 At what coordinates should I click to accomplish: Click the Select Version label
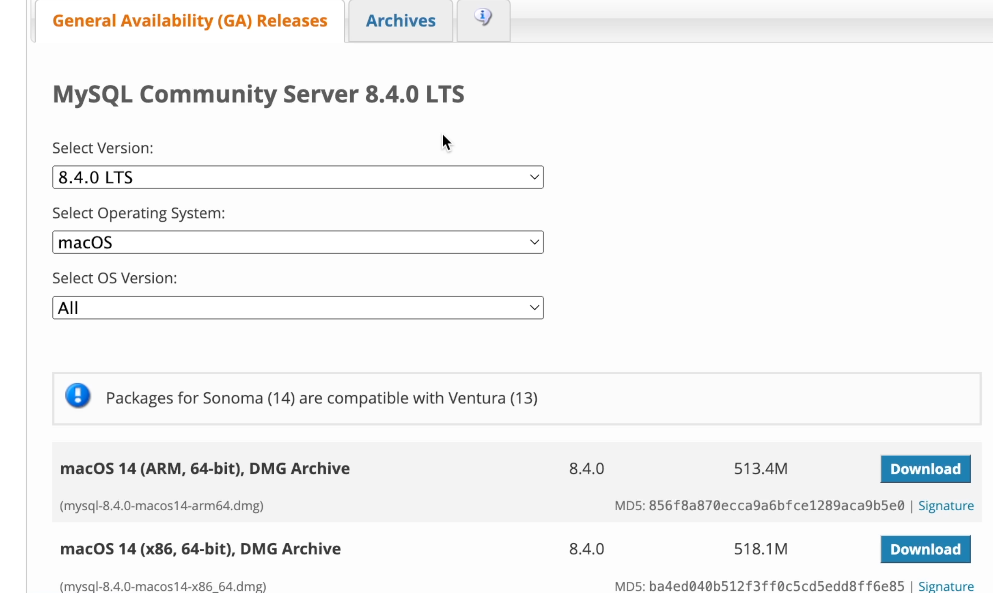(103, 148)
